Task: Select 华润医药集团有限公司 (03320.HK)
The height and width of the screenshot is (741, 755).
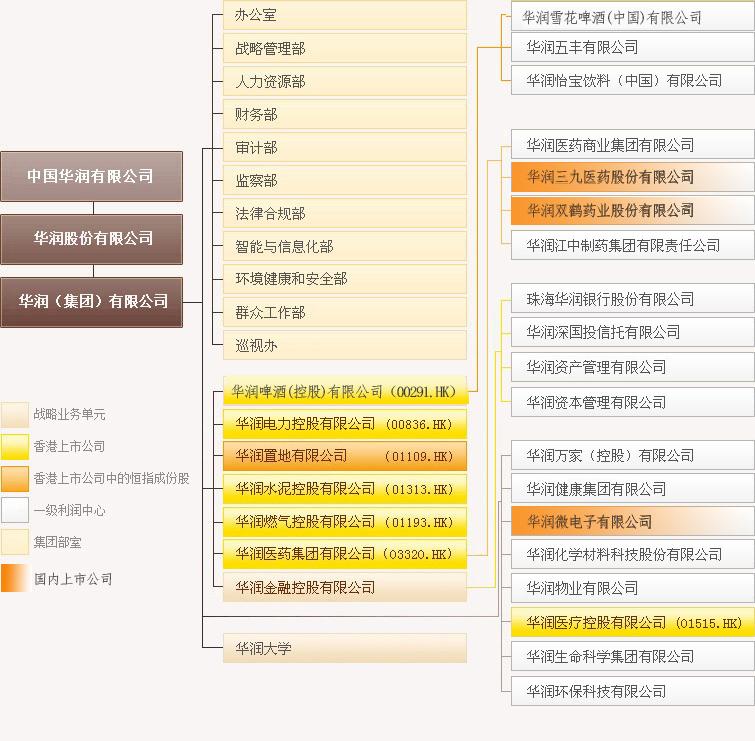Action: [x=345, y=554]
